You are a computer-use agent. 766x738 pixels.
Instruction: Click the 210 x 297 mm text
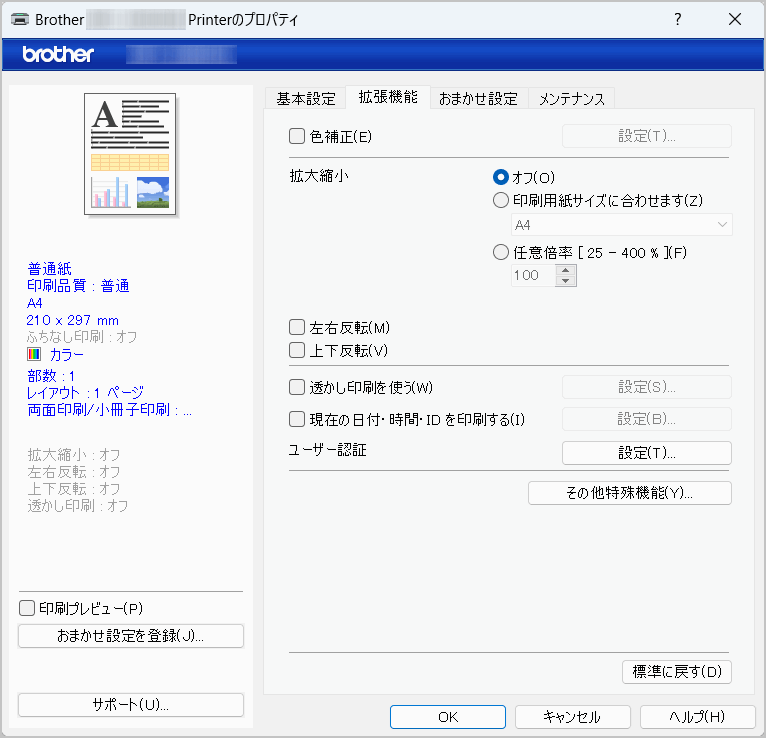click(x=72, y=320)
